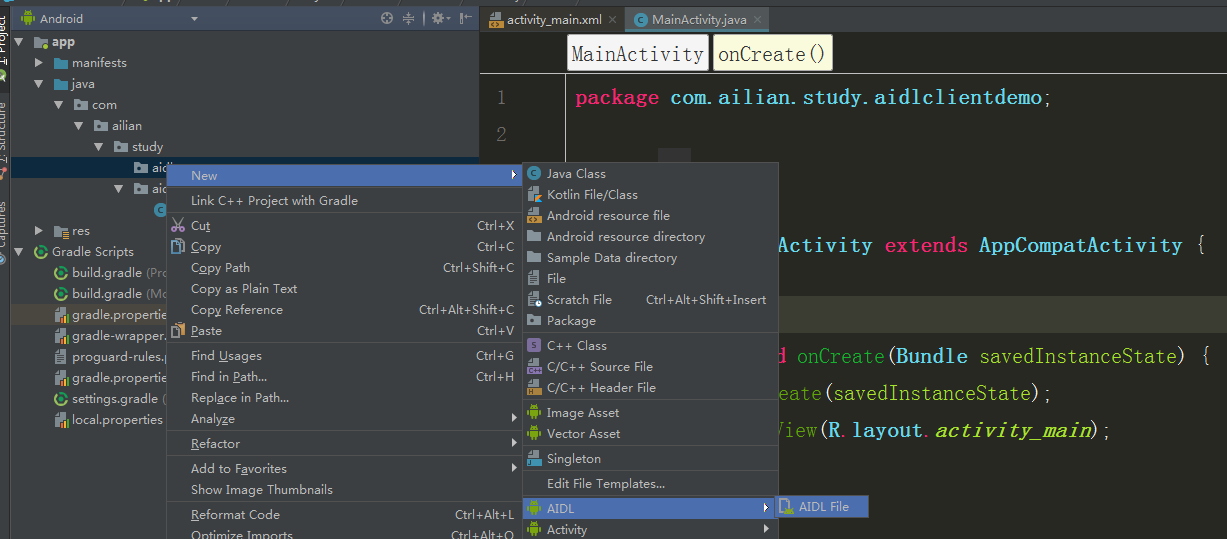Close the MainActivity.java tab
Viewport: 1227px width, 539px height.
tap(757, 19)
